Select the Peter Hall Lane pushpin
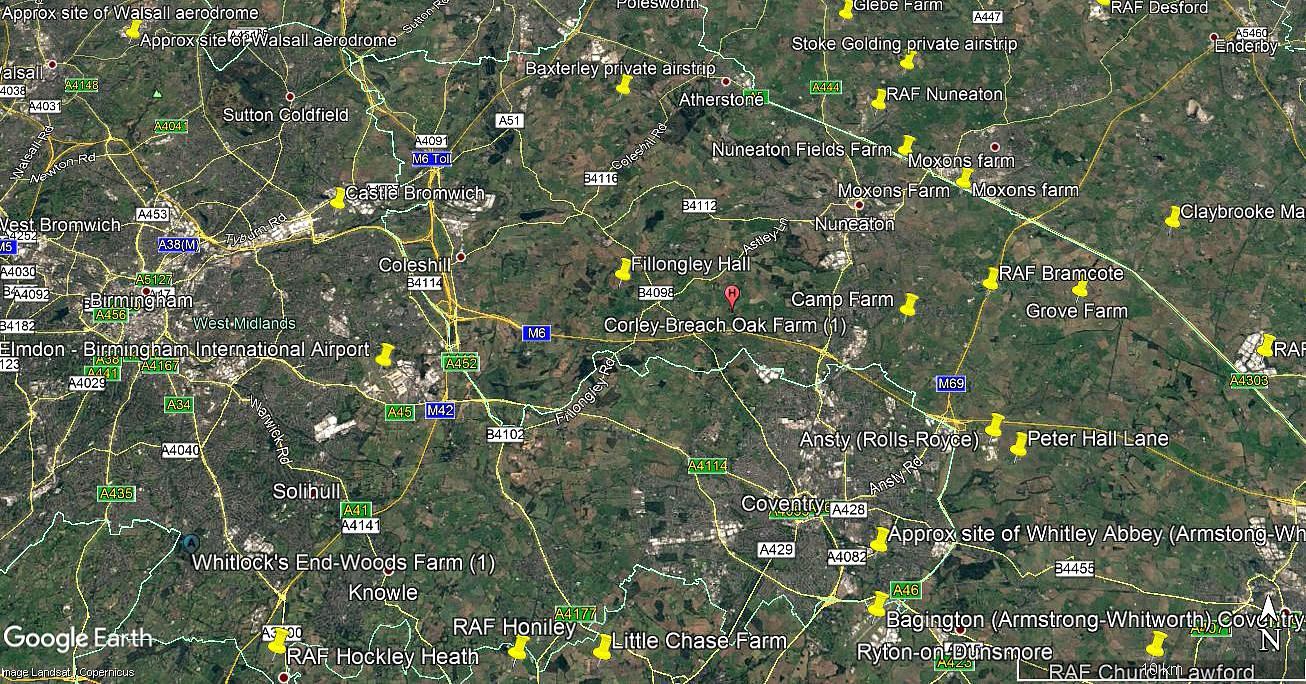 pos(1019,445)
